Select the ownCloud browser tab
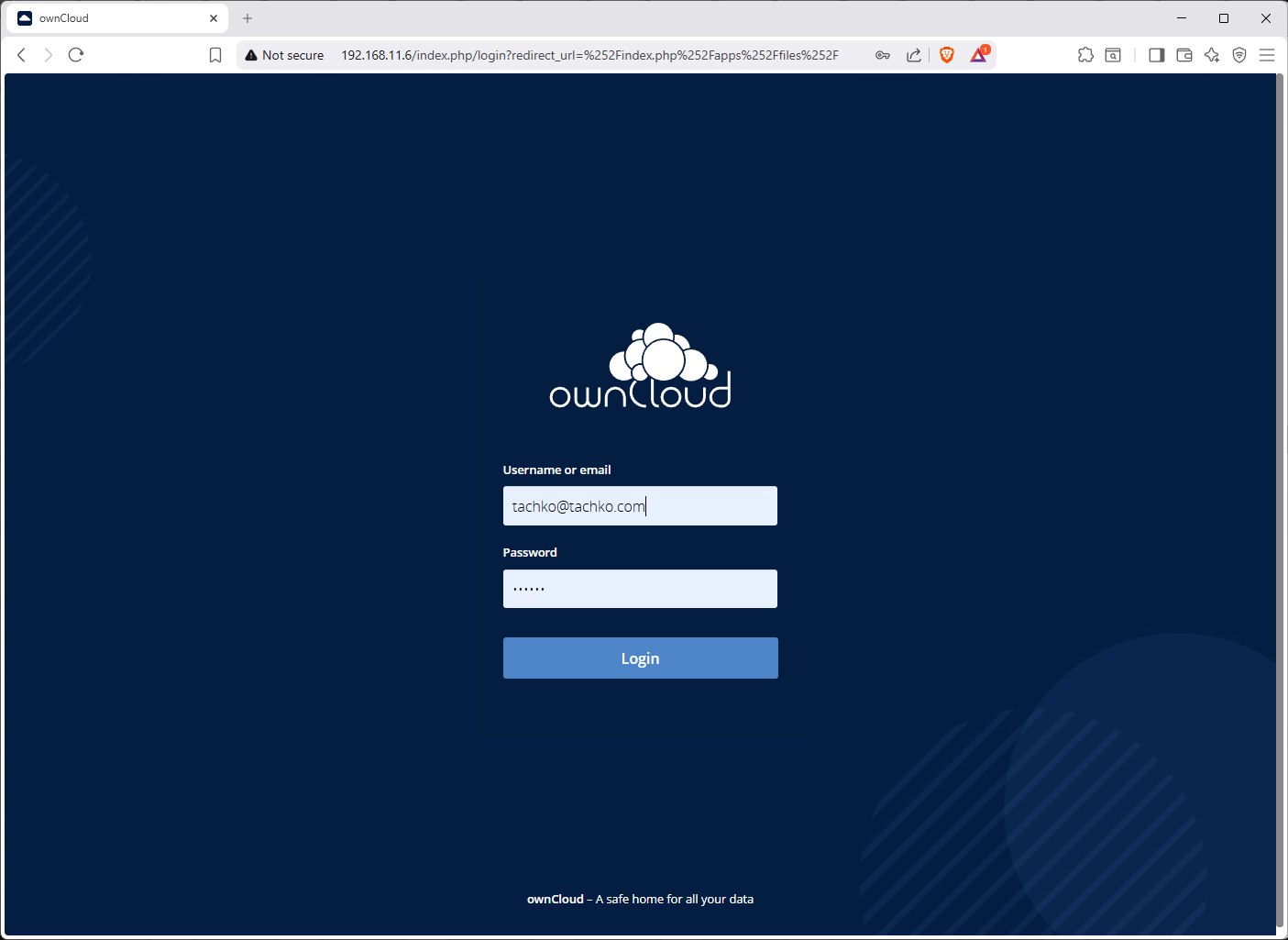This screenshot has height=940, width=1288. [110, 18]
